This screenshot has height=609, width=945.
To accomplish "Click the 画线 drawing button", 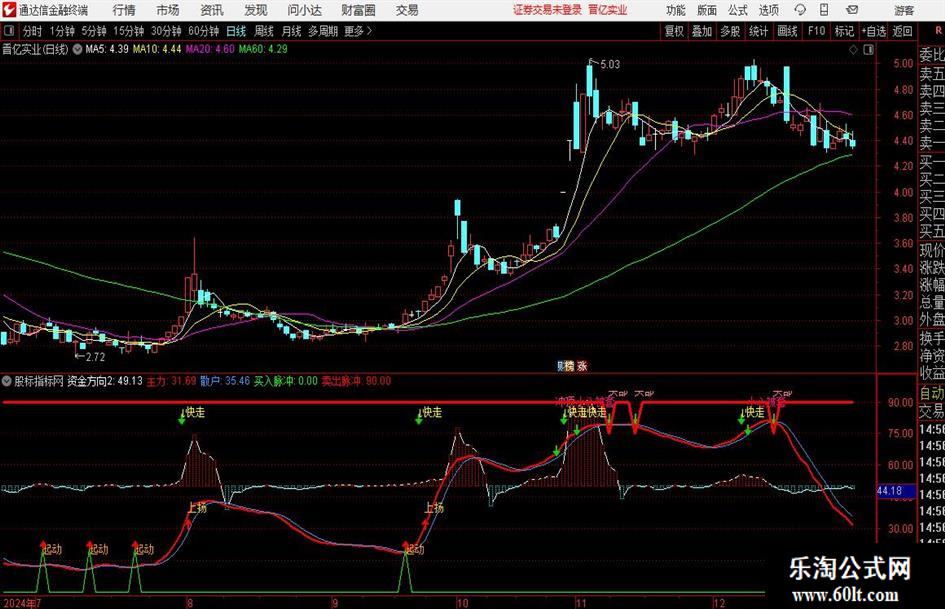I will 787,31.
